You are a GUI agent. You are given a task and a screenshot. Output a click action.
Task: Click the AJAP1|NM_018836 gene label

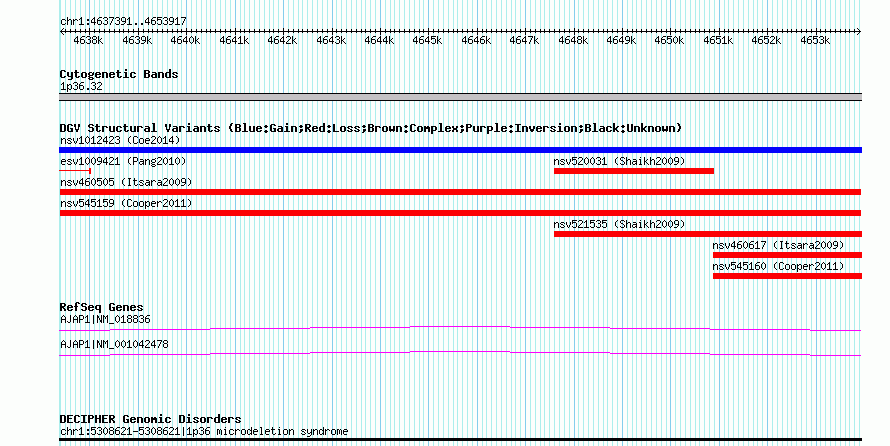coord(105,319)
